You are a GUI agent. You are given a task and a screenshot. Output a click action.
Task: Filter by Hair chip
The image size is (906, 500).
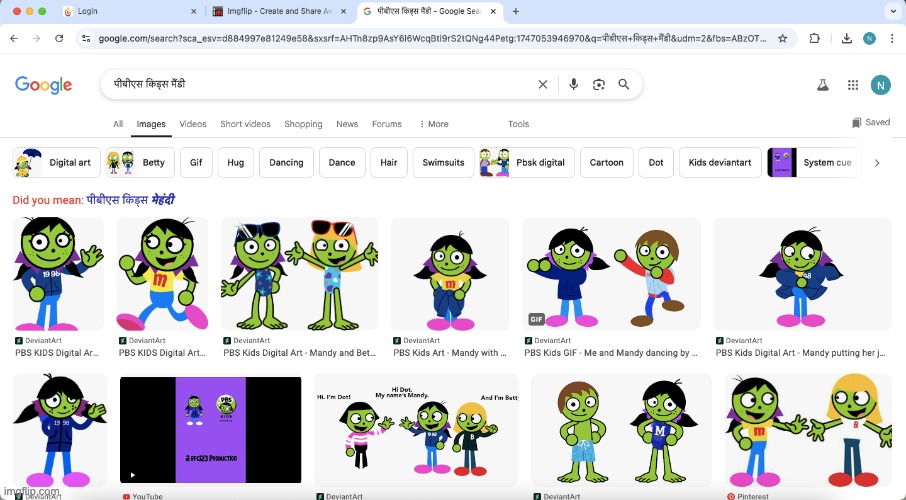click(389, 162)
